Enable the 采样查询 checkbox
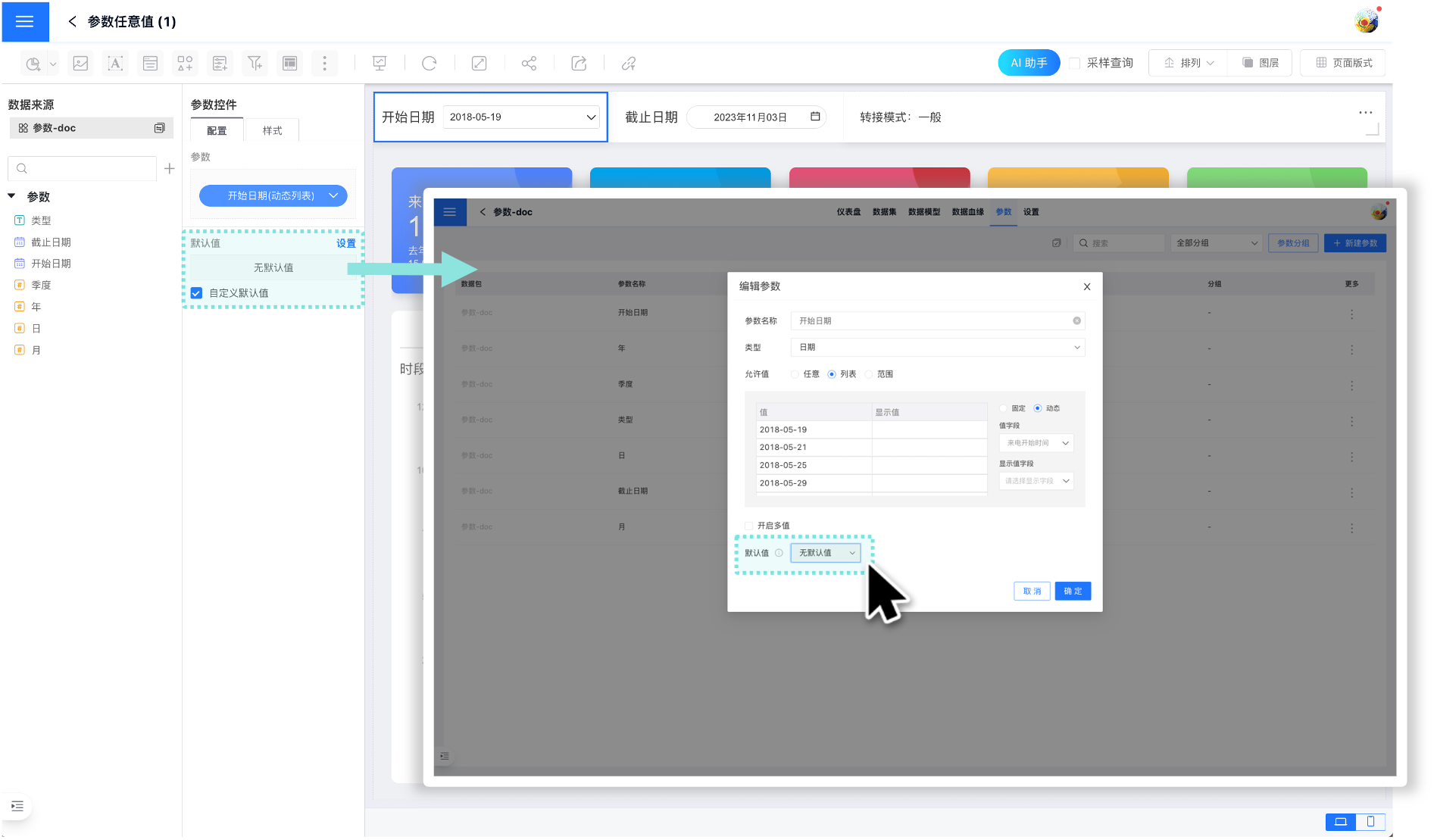Image resolution: width=1437 pixels, height=840 pixels. pyautogui.click(x=1074, y=63)
